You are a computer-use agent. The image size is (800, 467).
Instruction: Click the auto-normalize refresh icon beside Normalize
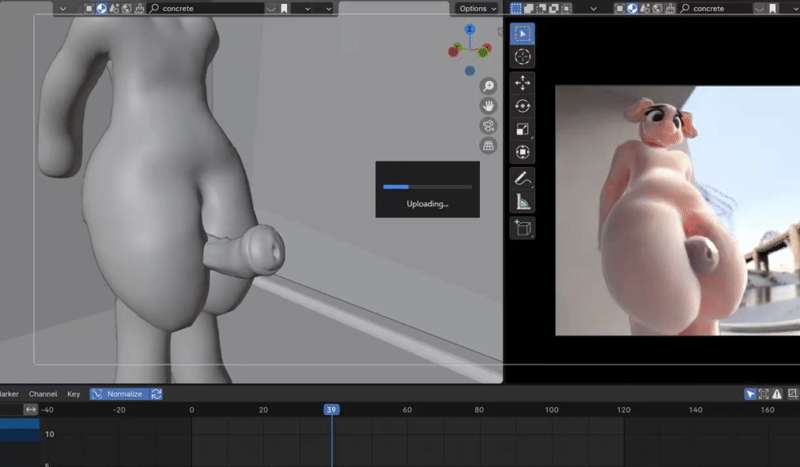click(x=156, y=394)
